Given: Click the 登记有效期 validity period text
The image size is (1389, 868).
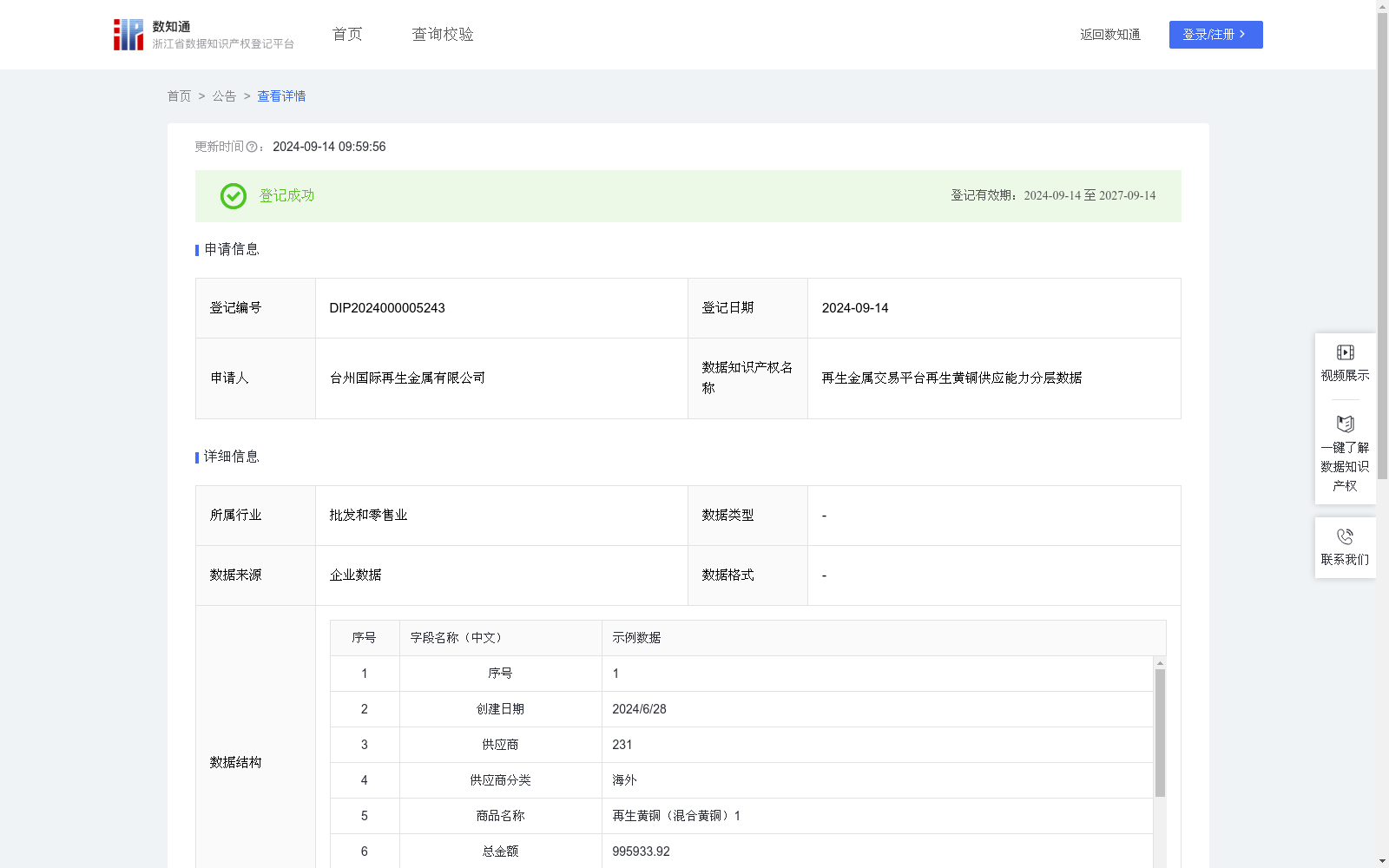Looking at the screenshot, I should click(1053, 196).
